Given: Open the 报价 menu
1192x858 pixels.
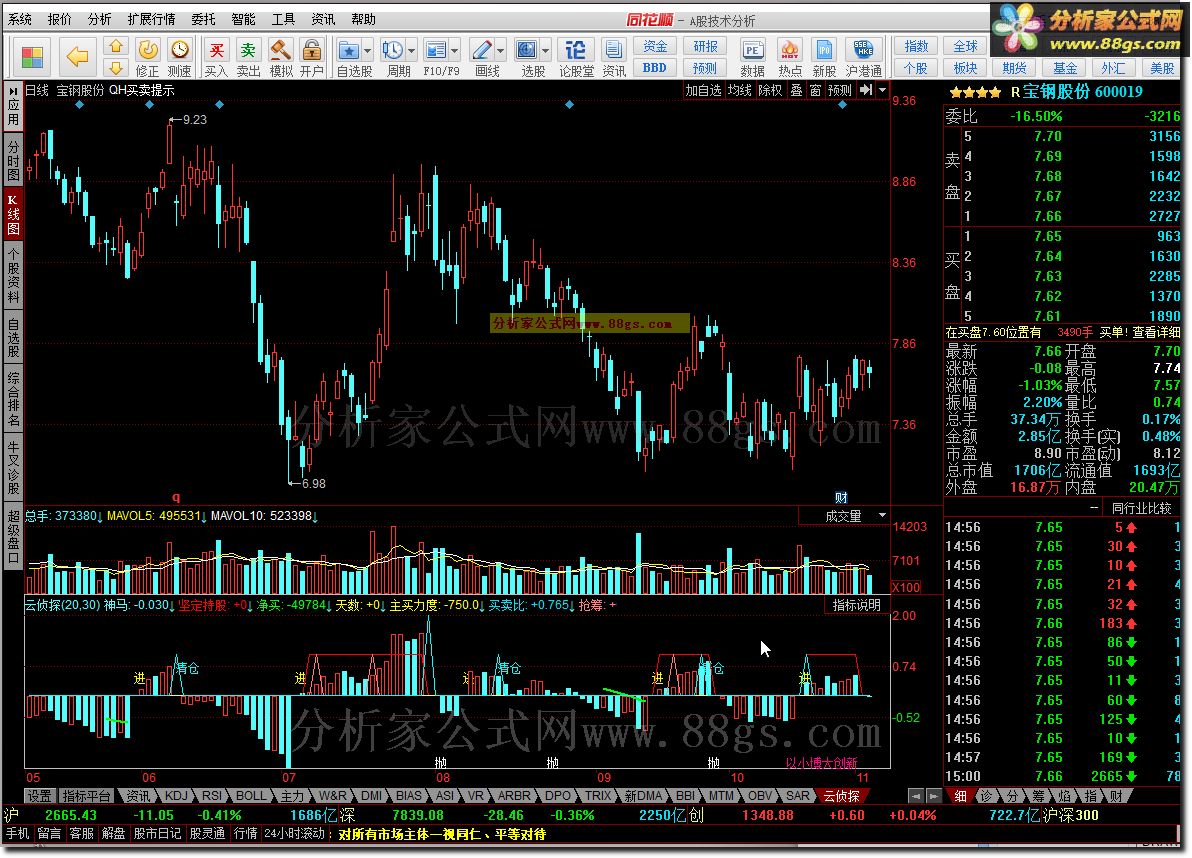Looking at the screenshot, I should (59, 19).
